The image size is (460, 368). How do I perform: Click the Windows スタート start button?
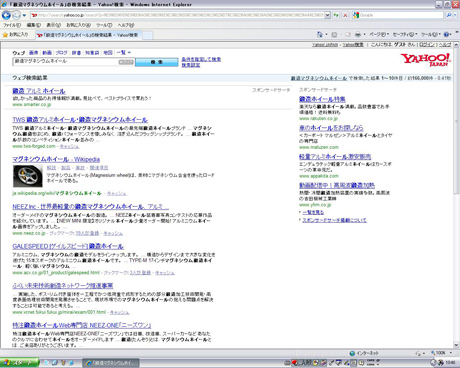tap(19, 363)
